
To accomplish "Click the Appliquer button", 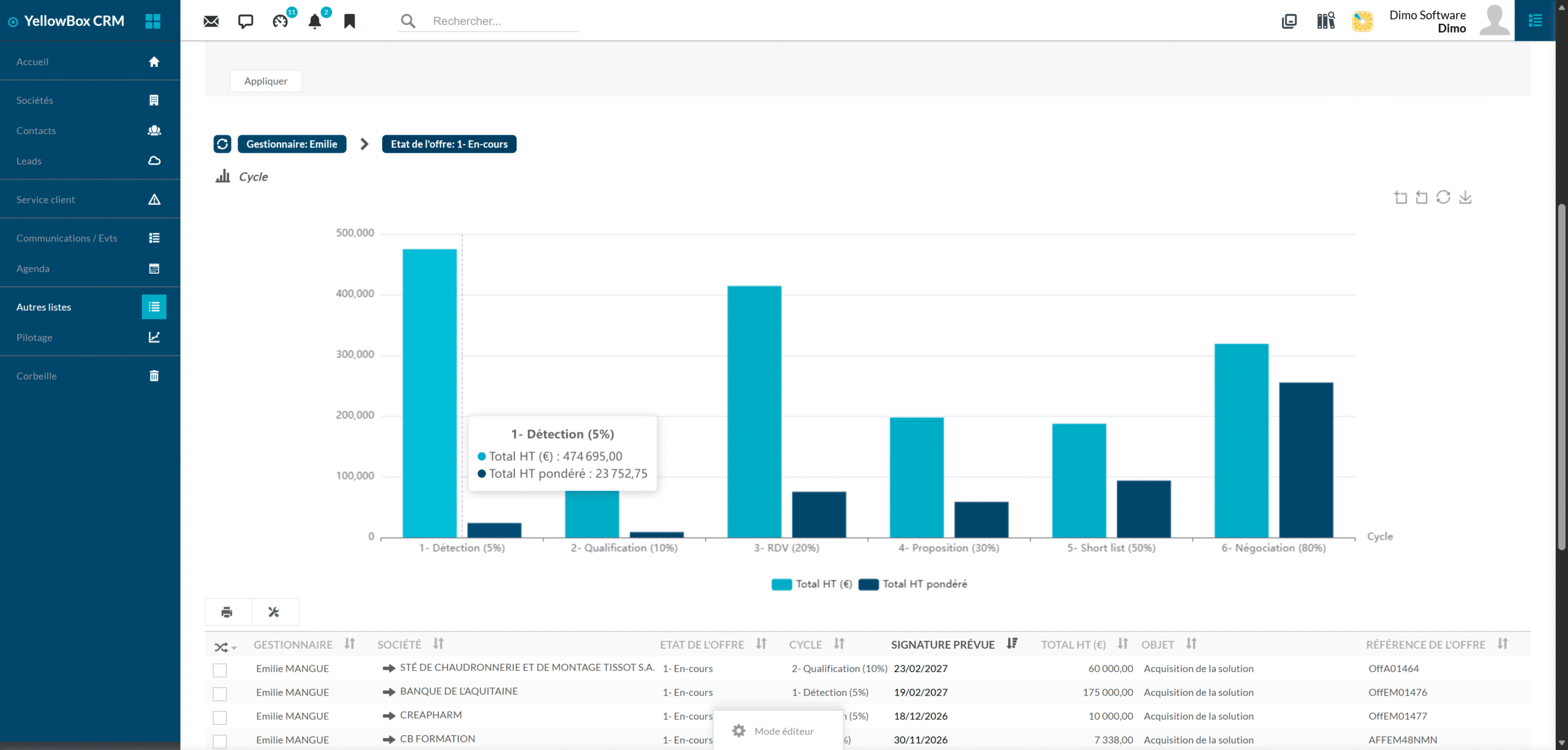I will [266, 81].
